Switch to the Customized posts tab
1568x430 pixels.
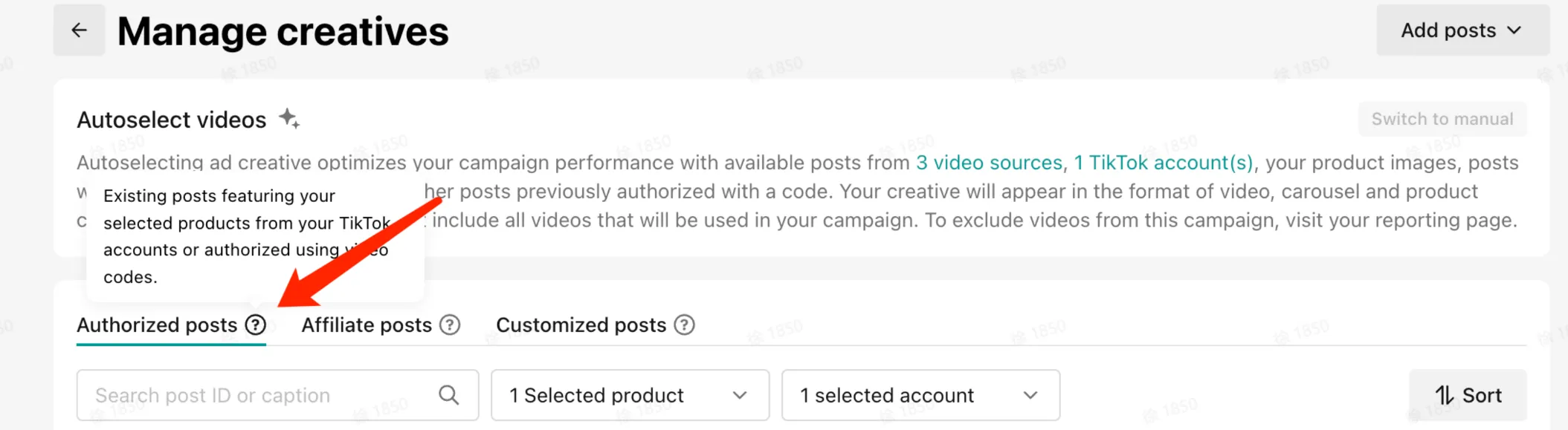pos(581,325)
